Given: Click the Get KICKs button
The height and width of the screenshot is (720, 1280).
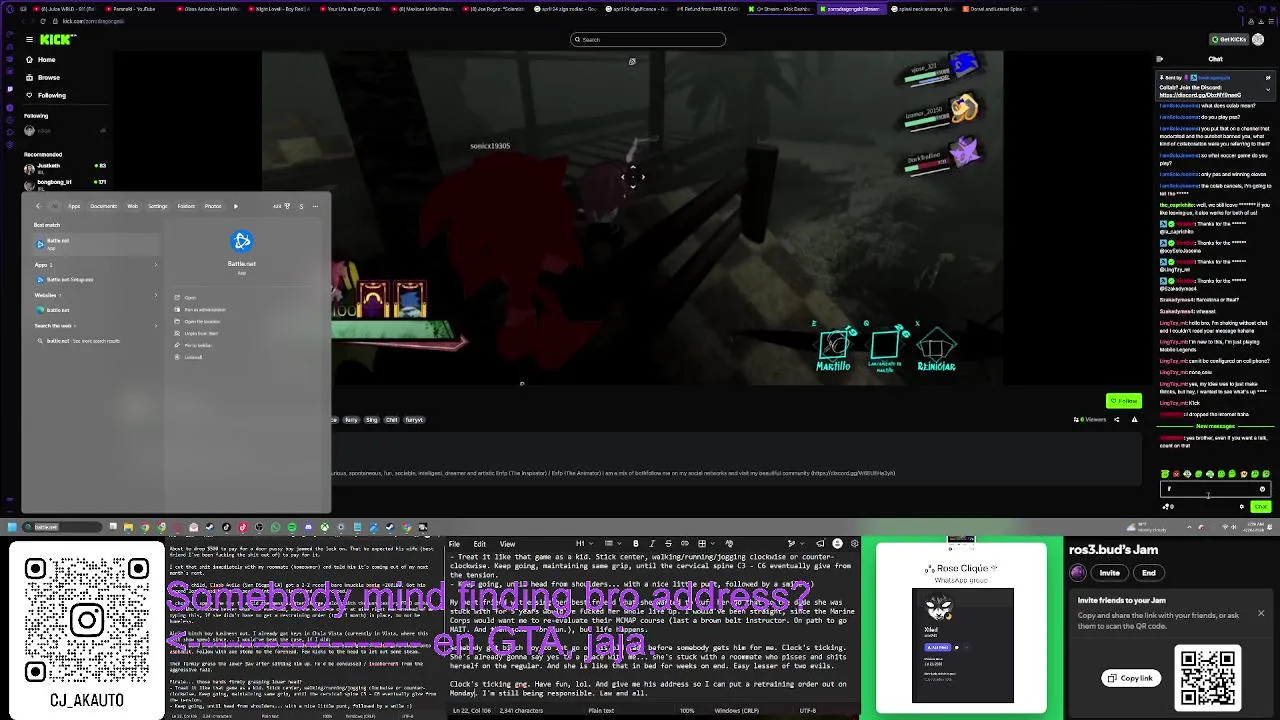Looking at the screenshot, I should [1229, 39].
